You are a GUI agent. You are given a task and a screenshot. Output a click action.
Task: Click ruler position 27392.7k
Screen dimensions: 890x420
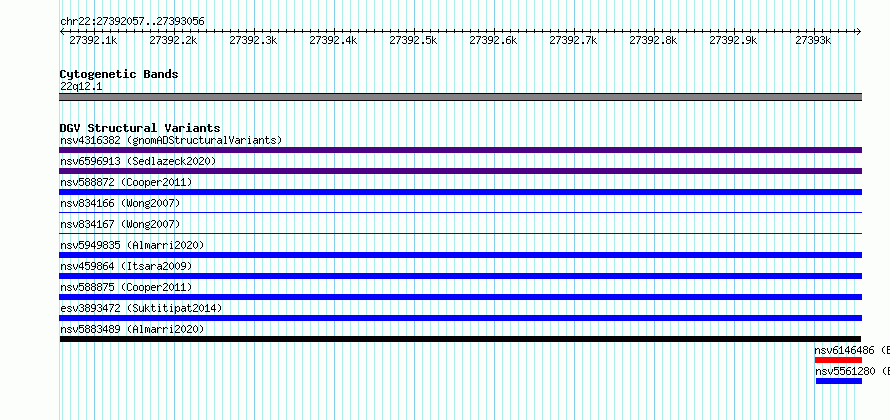coord(573,40)
